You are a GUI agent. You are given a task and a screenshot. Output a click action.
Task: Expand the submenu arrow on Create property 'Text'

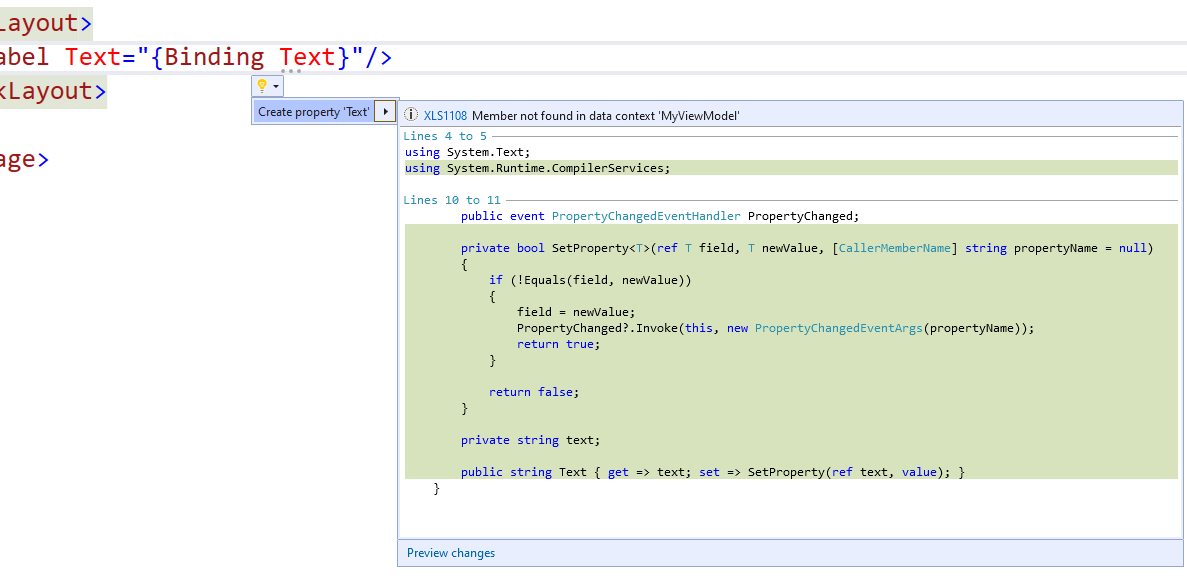tap(385, 111)
